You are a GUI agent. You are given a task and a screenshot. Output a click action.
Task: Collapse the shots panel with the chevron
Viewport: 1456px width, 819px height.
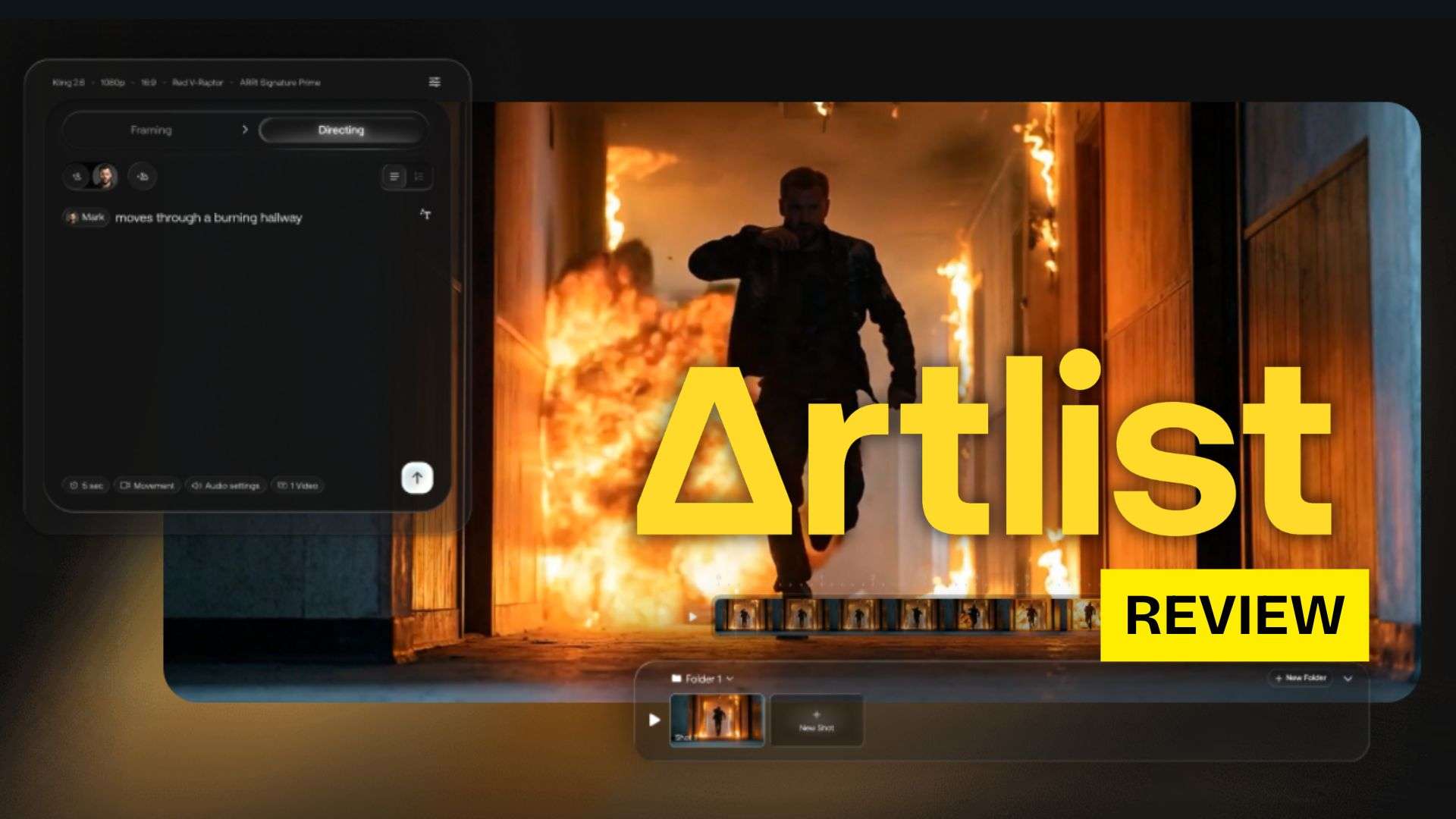click(1348, 679)
